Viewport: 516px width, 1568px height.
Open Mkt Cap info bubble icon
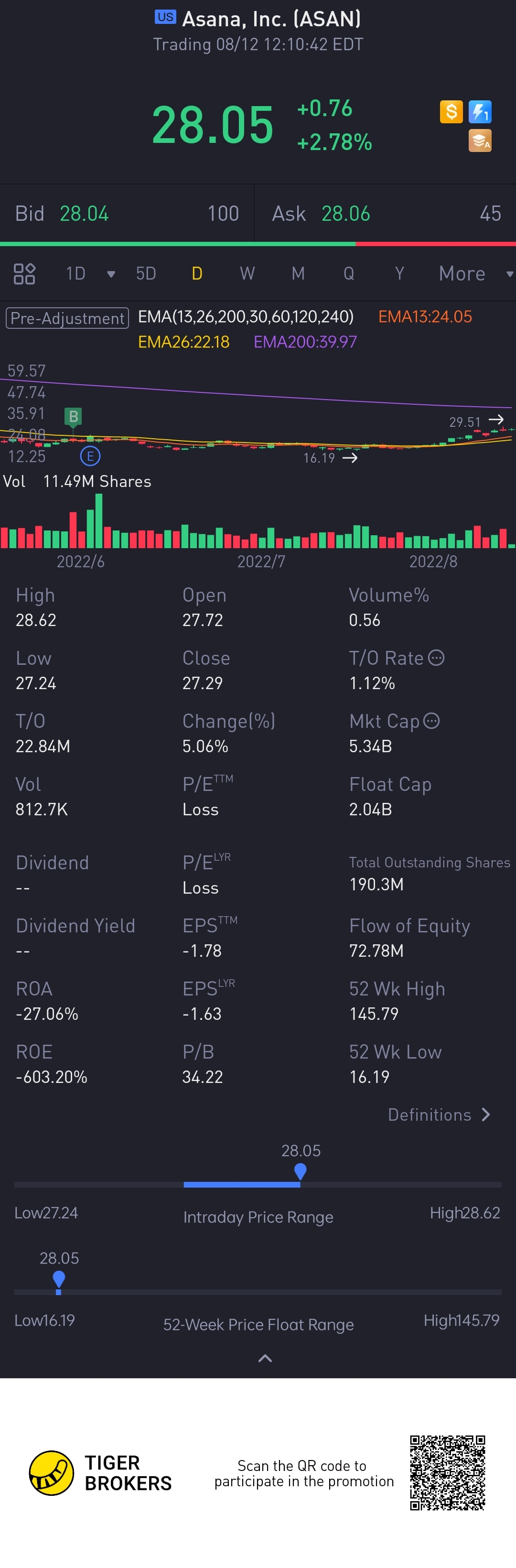pyautogui.click(x=431, y=721)
